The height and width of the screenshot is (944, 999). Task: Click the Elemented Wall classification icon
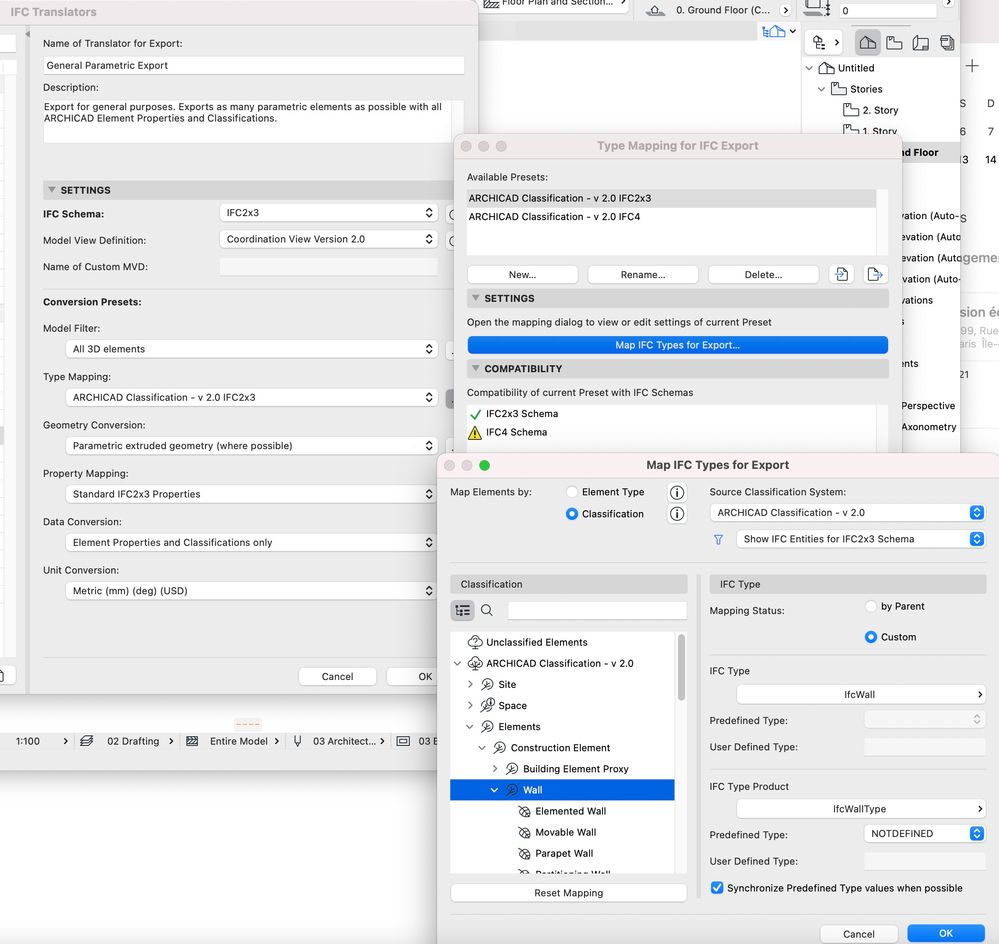point(524,812)
